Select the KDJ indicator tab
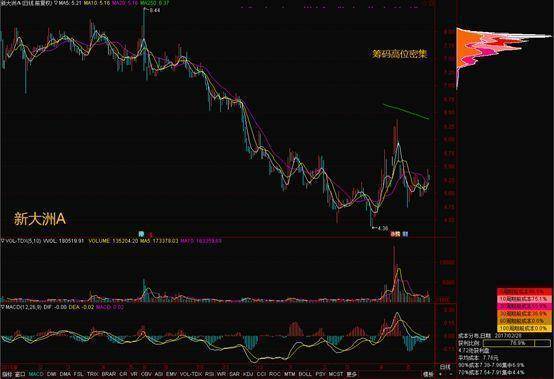 [x=248, y=374]
